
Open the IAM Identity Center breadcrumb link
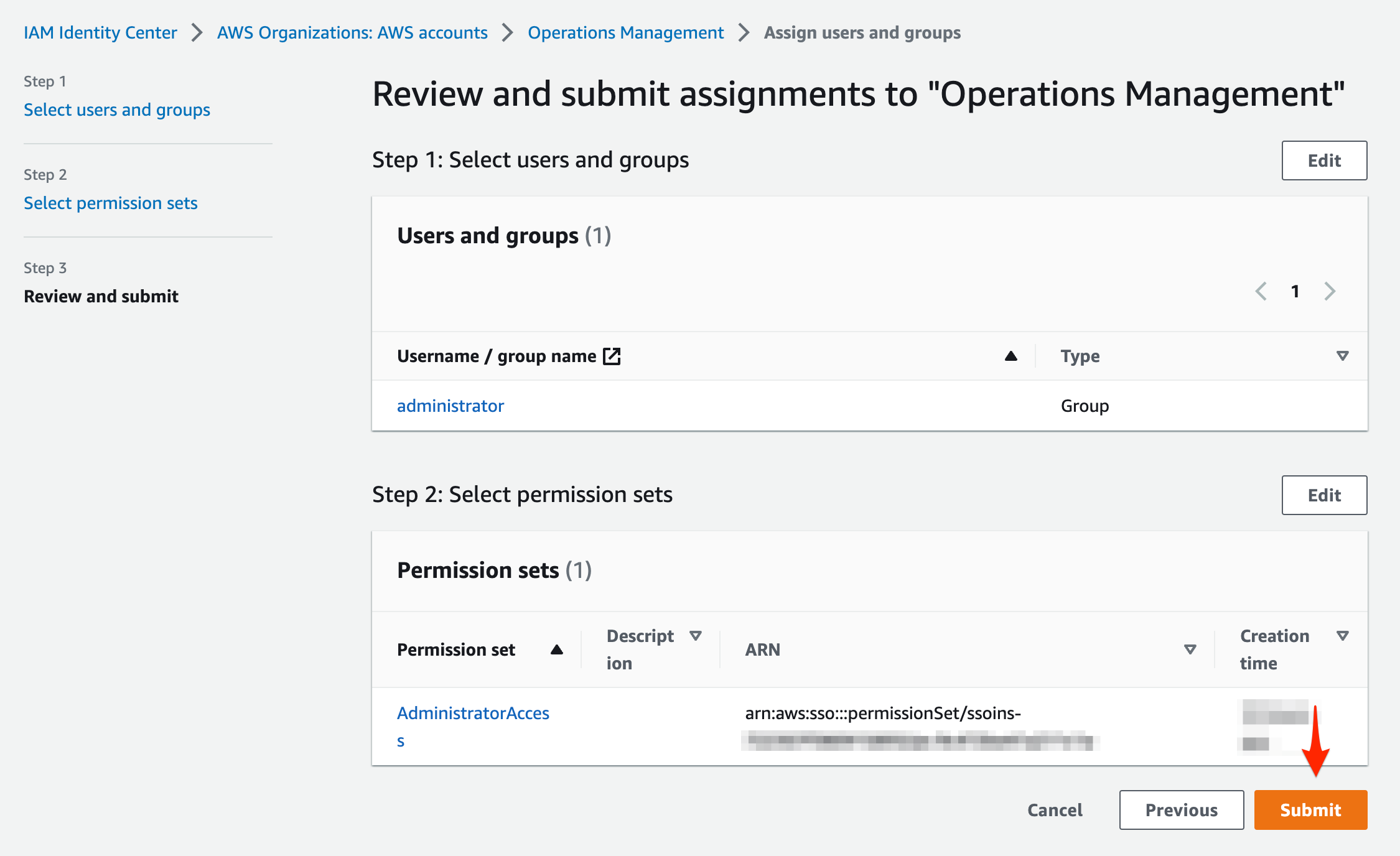click(100, 32)
